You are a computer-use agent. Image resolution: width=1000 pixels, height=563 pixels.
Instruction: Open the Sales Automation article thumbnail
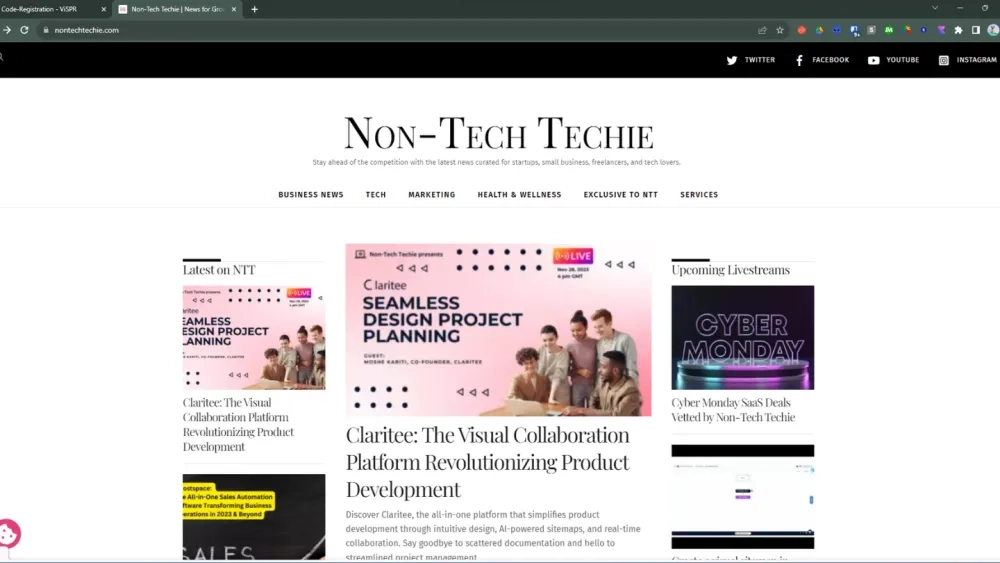pyautogui.click(x=254, y=517)
